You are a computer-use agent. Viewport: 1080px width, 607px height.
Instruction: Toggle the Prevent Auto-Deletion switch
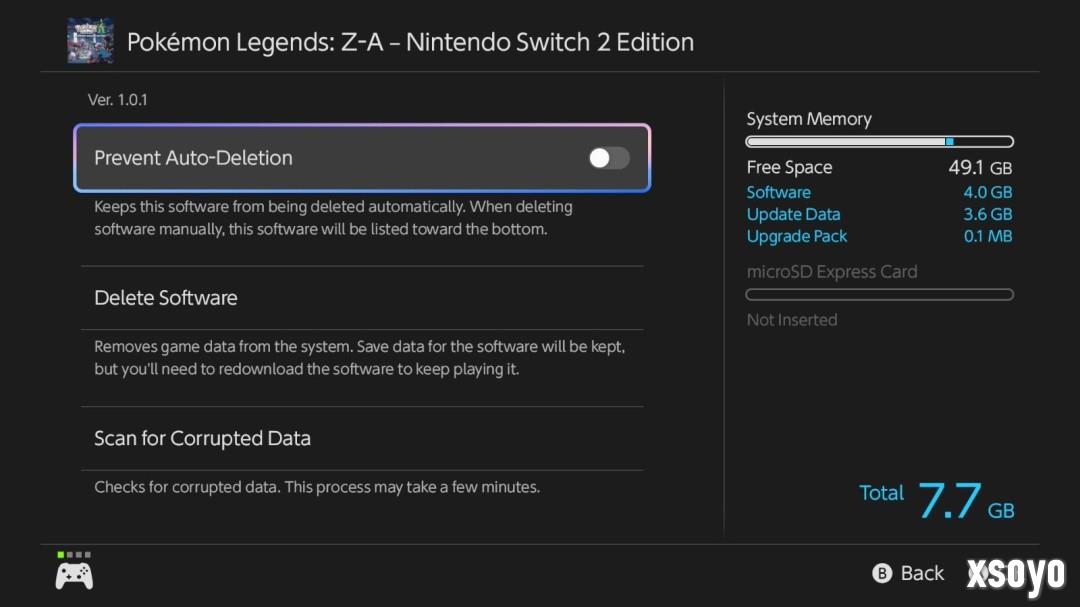tap(609, 158)
